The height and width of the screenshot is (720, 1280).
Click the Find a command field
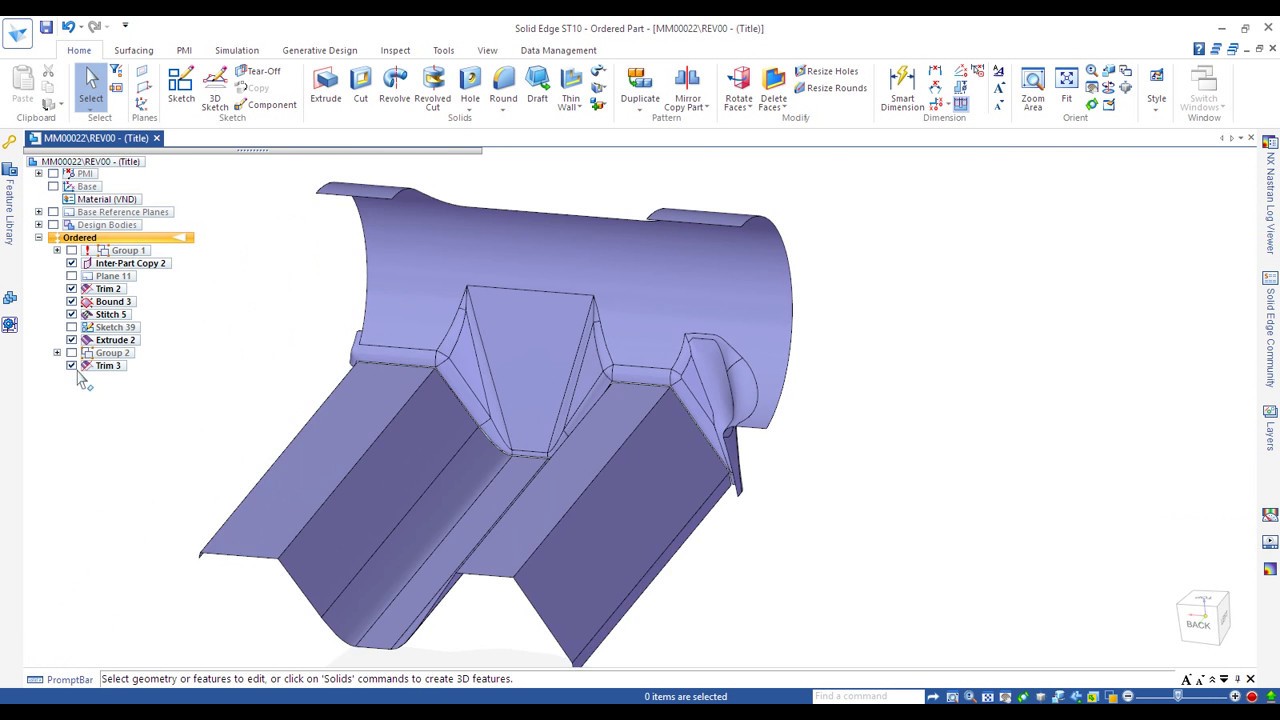click(x=868, y=696)
